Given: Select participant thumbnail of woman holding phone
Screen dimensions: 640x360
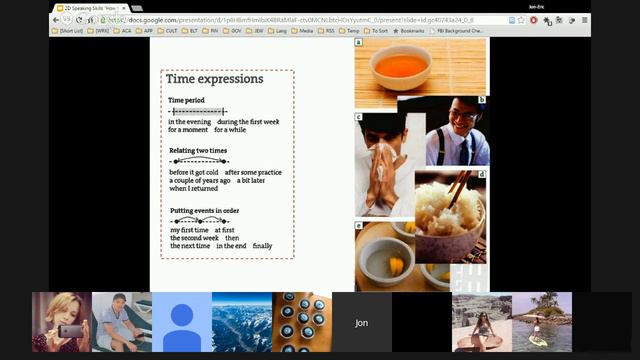Looking at the screenshot, I should (x=62, y=322).
